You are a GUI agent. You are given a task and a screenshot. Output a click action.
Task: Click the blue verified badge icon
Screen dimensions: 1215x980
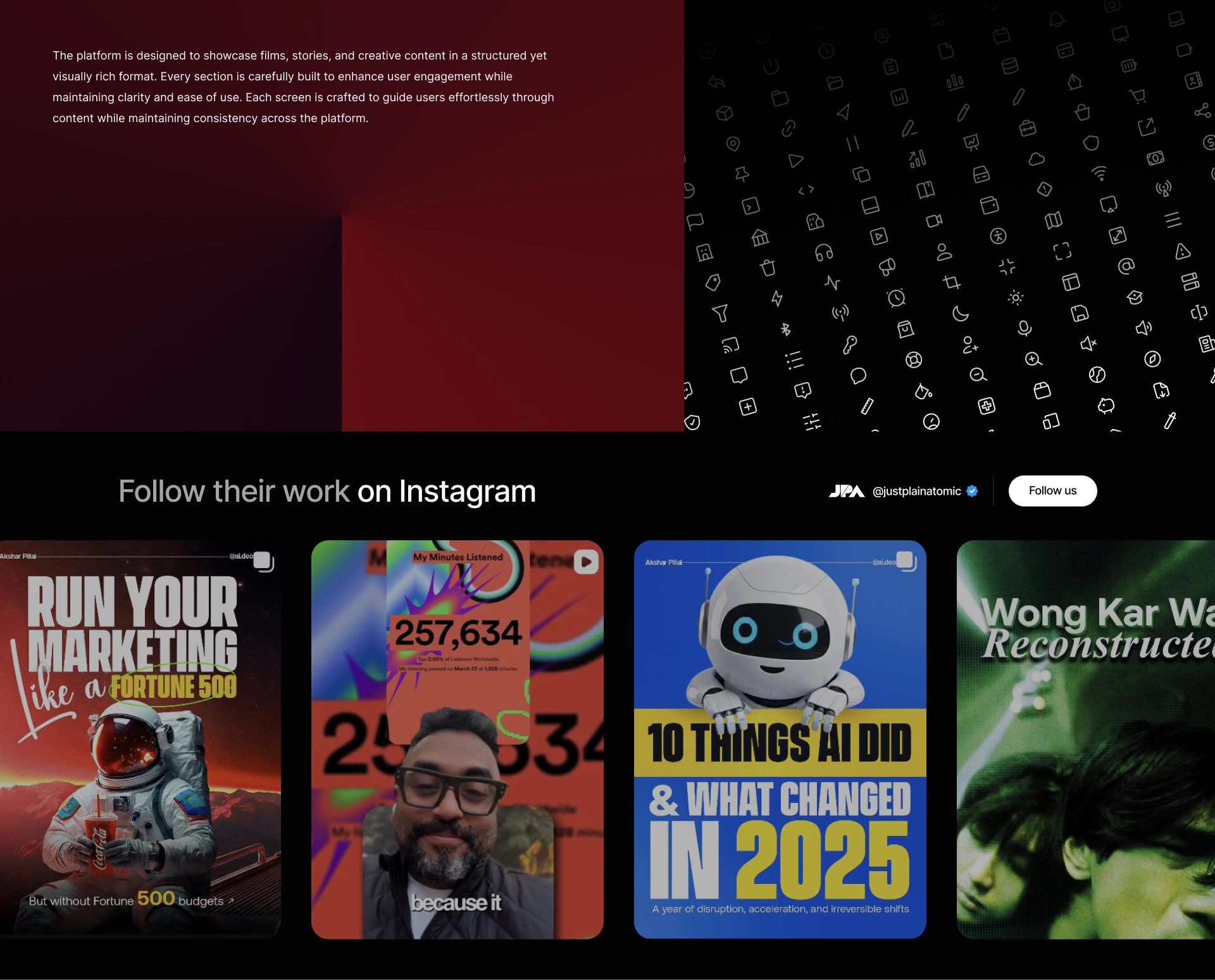point(973,491)
